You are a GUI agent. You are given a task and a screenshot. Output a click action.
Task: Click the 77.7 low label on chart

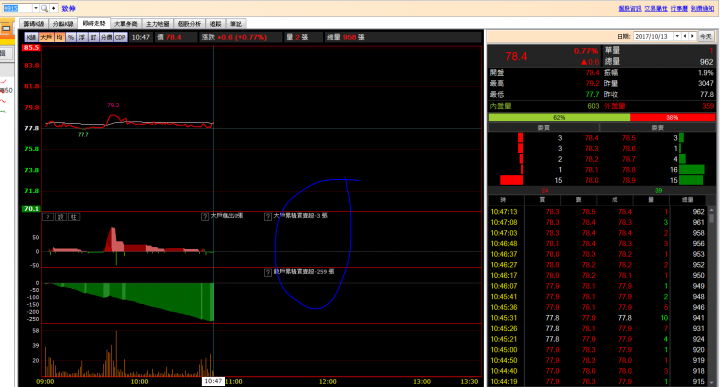click(x=83, y=135)
